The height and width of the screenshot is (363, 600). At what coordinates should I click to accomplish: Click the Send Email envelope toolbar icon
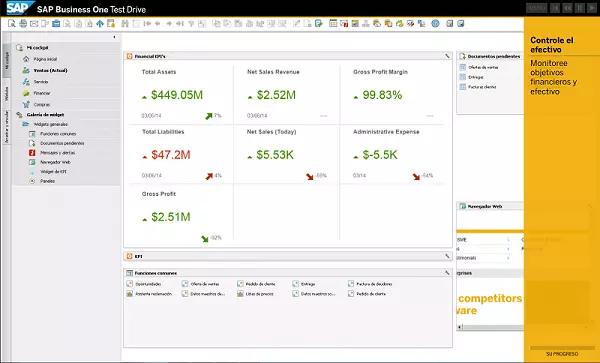(34, 24)
